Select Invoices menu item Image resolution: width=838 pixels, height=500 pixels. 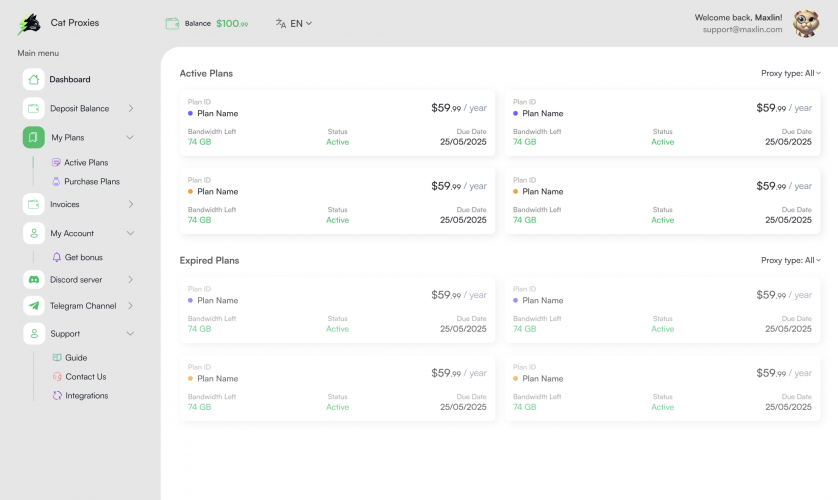(x=65, y=205)
